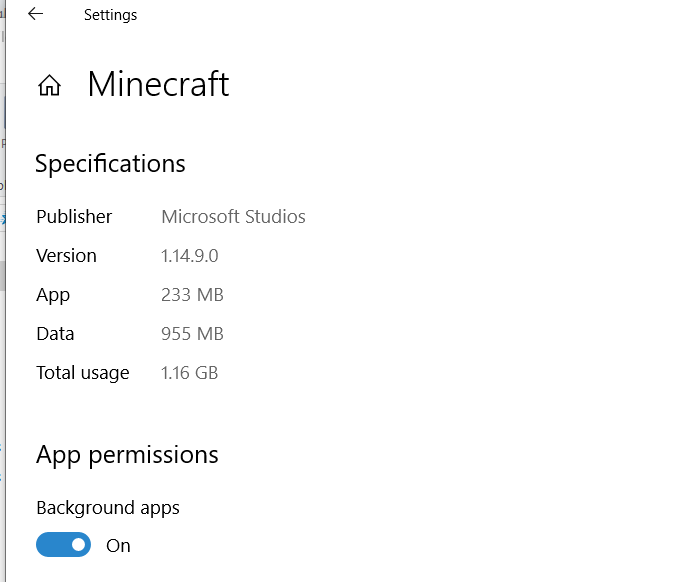Click the App permissions heading
This screenshot has height=582, width=689.
point(127,455)
